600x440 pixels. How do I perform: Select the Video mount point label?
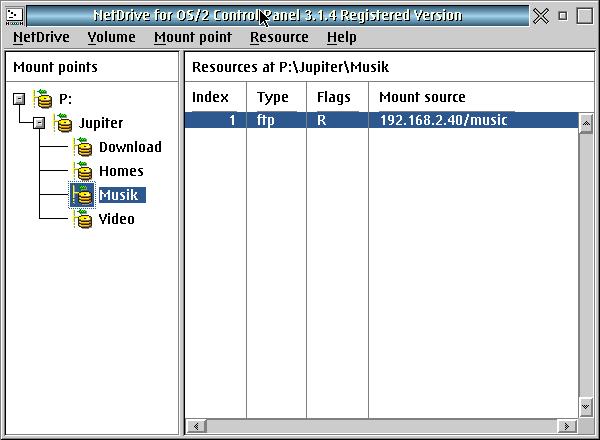[x=116, y=219]
